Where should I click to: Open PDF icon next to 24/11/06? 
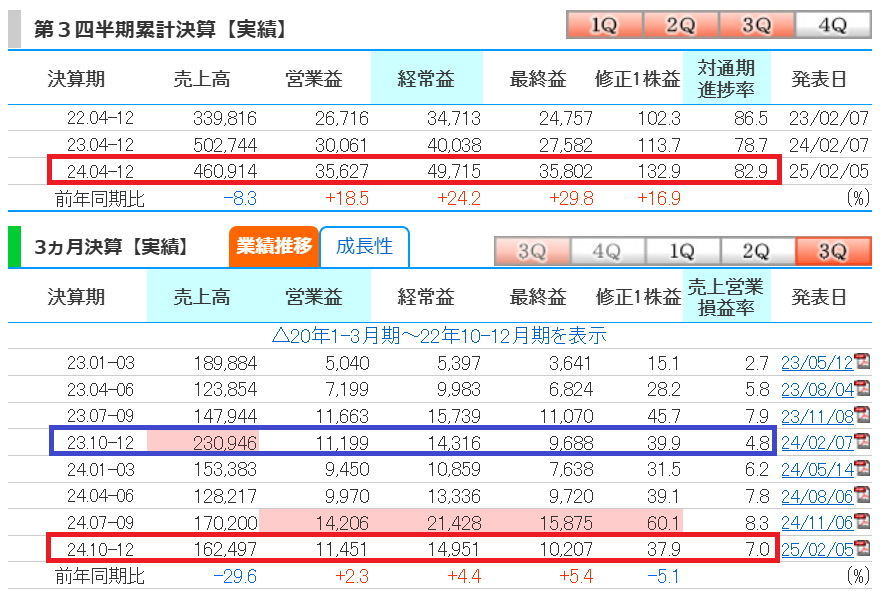861,521
